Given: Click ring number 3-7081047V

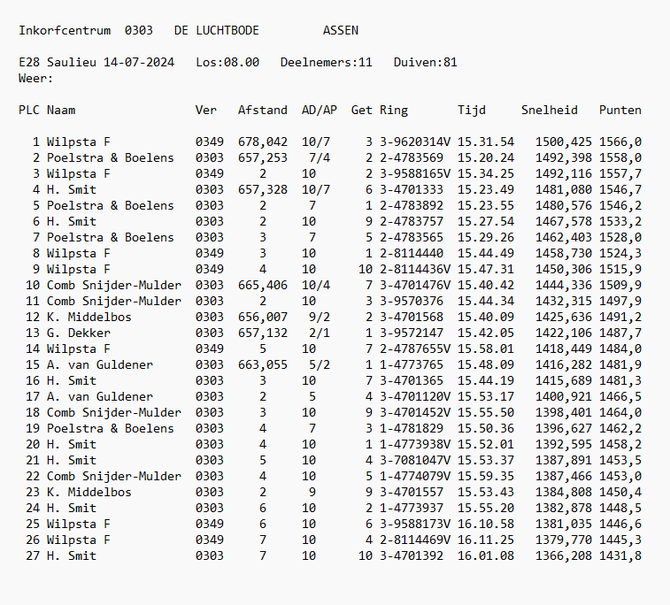Looking at the screenshot, I should click(x=415, y=460).
